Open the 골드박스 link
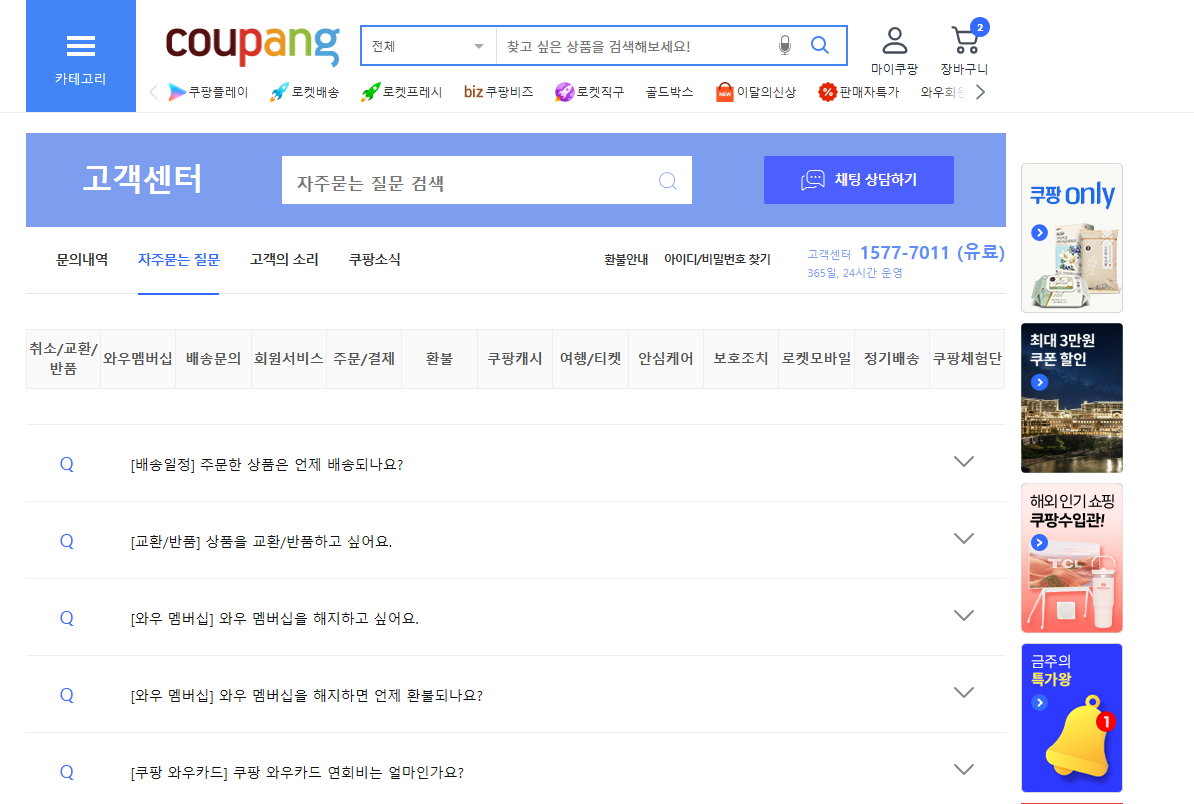 coord(669,92)
